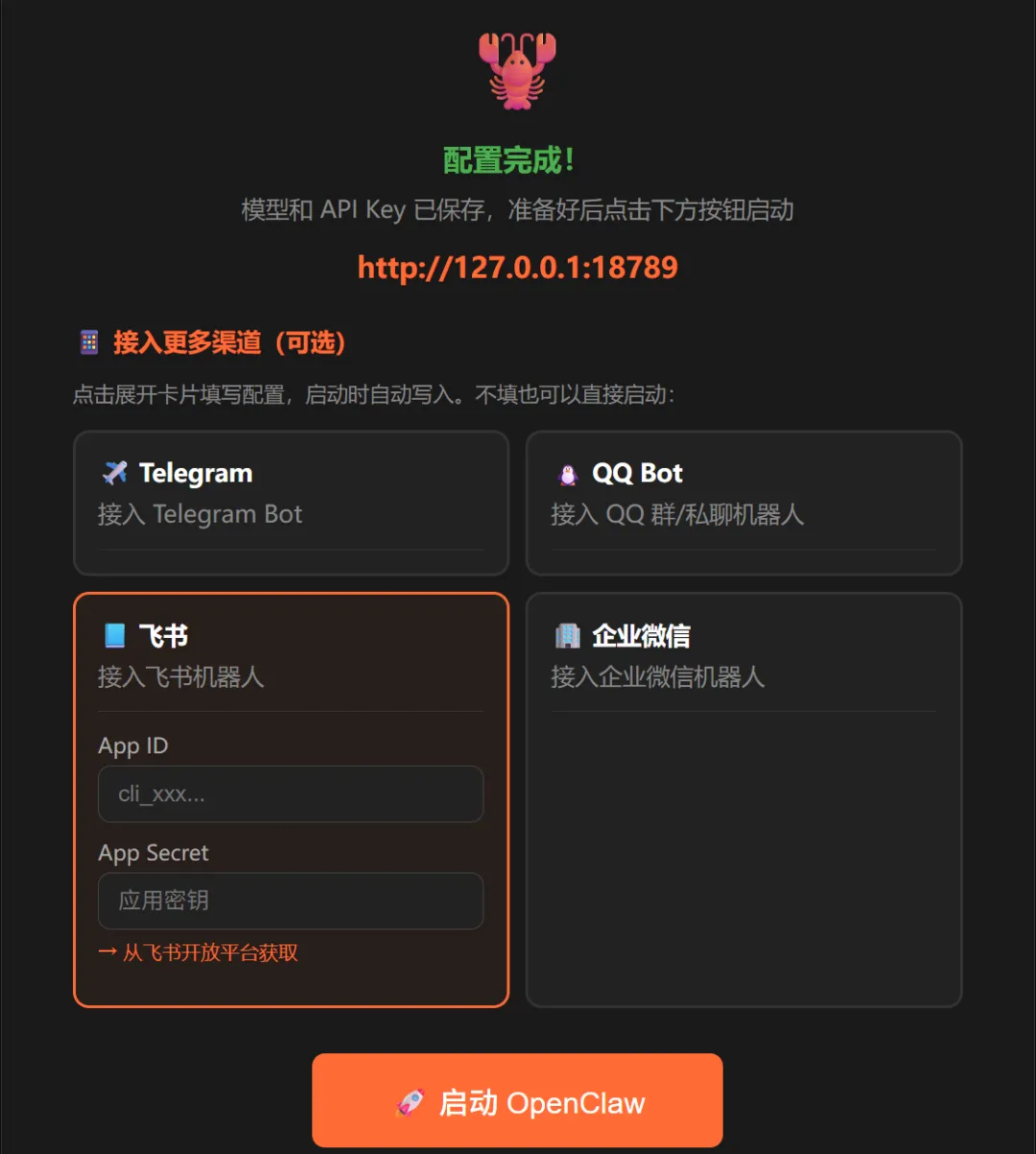Expand the Telegram card
The height and width of the screenshot is (1154, 1036).
[291, 503]
